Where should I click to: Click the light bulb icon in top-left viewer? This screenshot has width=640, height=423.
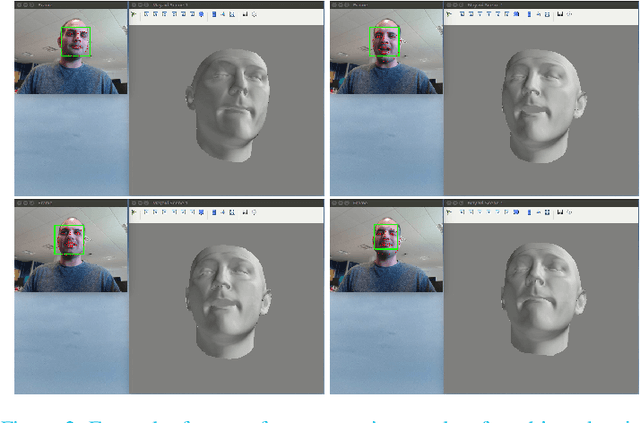[x=255, y=16]
